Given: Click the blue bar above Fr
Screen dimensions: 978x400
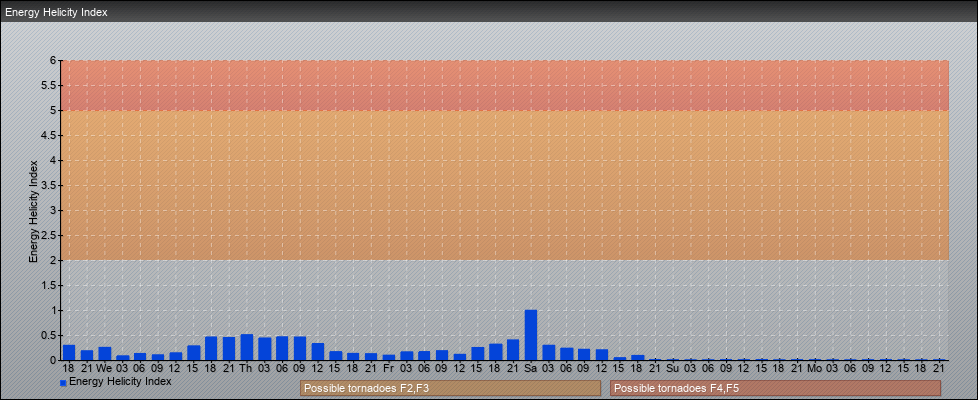Looking at the screenshot, I should (389, 358).
